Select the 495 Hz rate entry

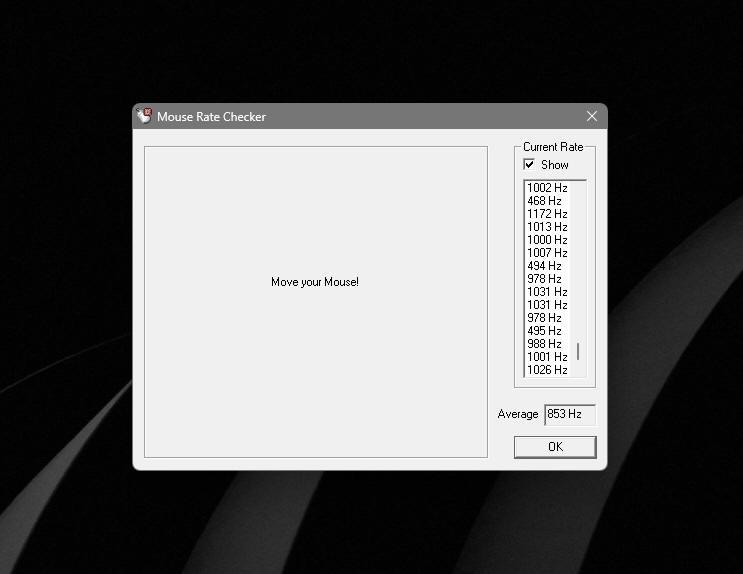coord(544,331)
